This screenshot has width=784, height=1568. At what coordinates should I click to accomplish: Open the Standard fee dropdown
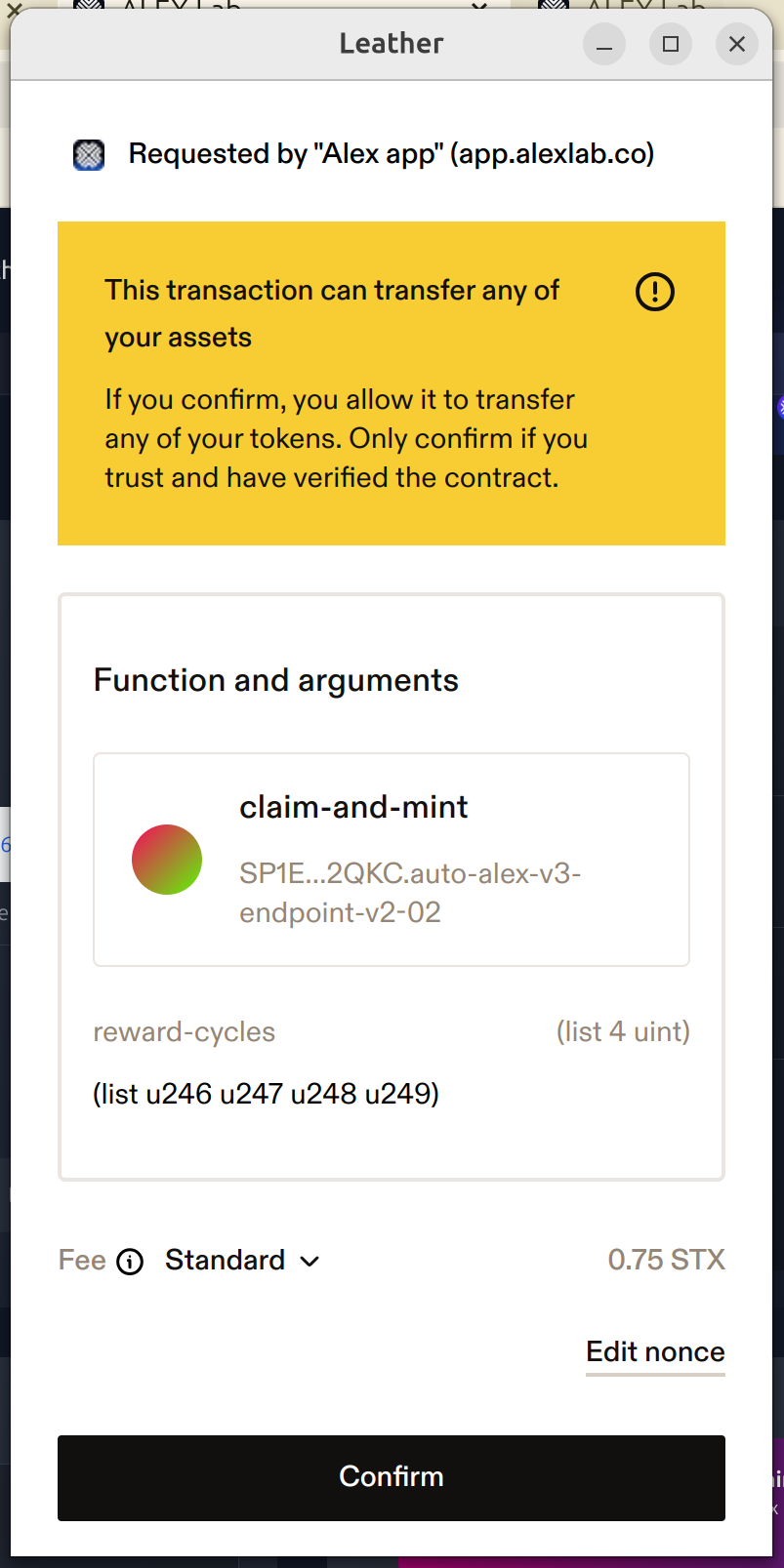click(226, 1261)
